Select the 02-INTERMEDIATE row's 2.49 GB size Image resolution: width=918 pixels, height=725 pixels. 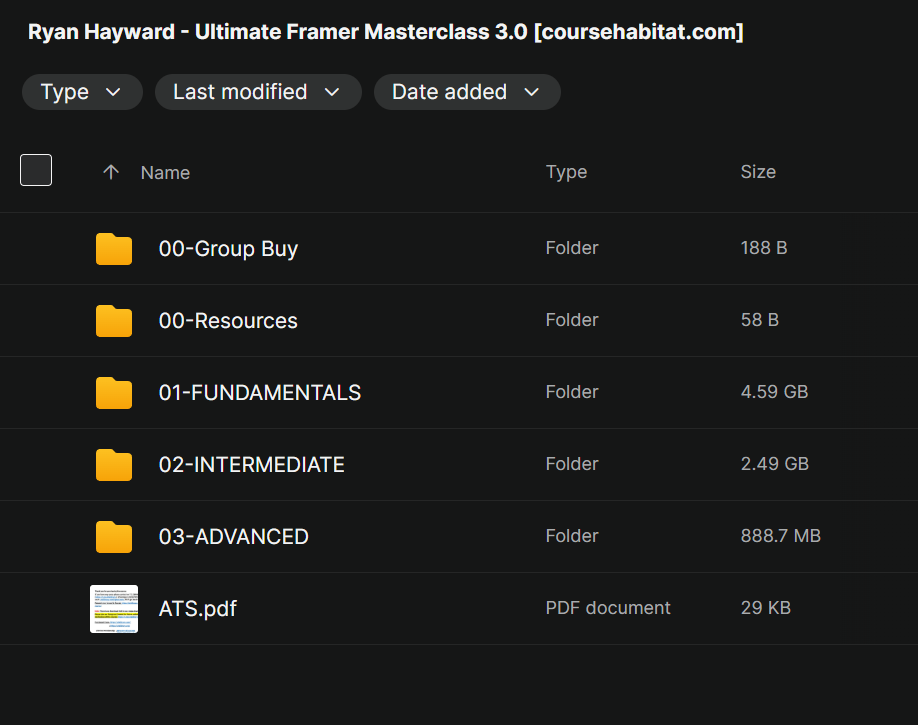774,464
